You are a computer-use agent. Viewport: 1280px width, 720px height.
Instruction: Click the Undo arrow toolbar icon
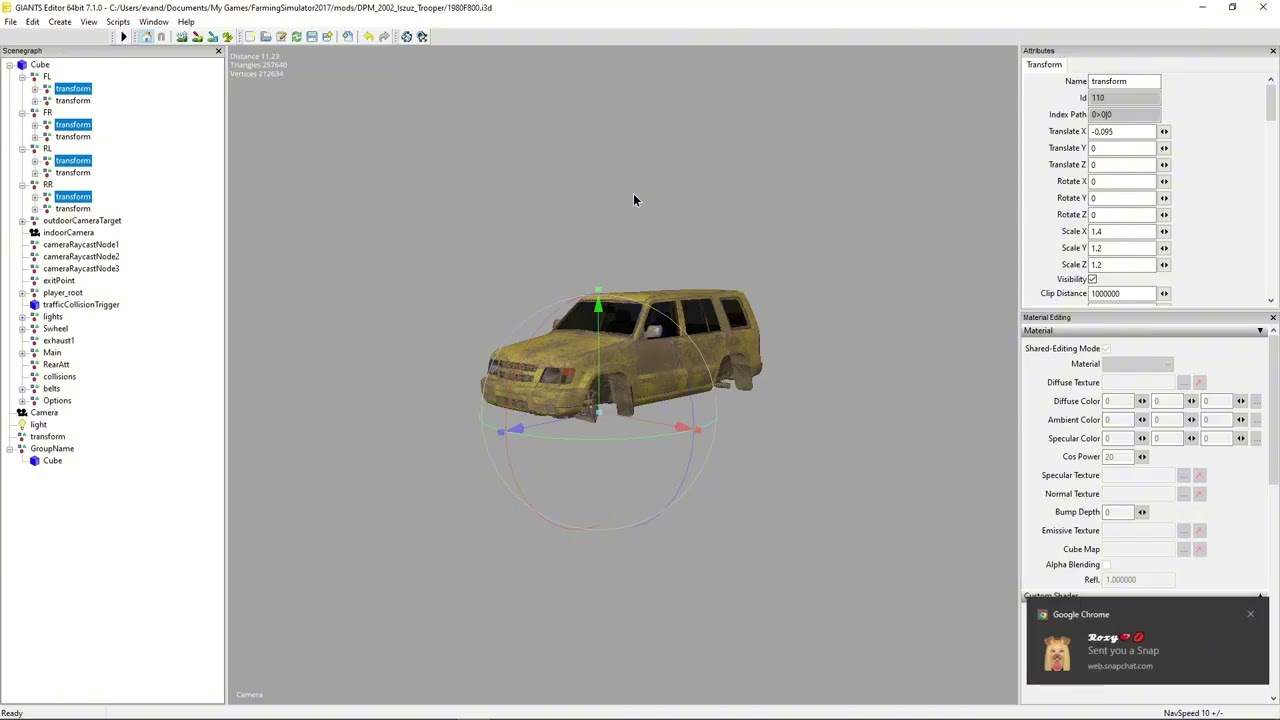pos(368,37)
